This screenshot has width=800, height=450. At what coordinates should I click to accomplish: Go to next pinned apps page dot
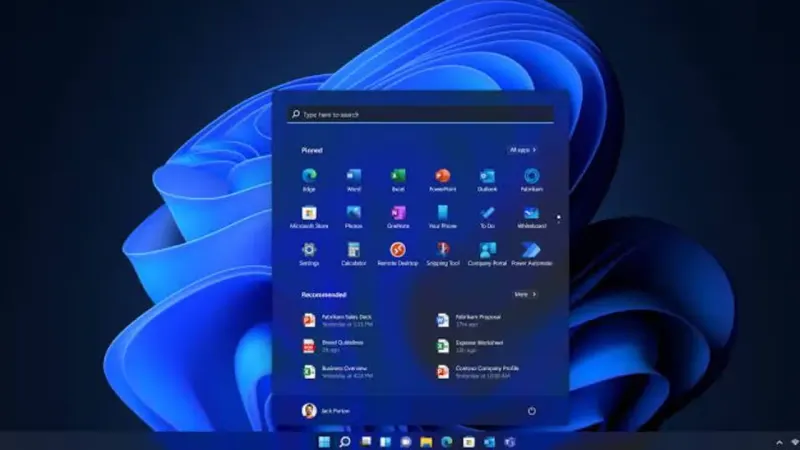click(559, 221)
